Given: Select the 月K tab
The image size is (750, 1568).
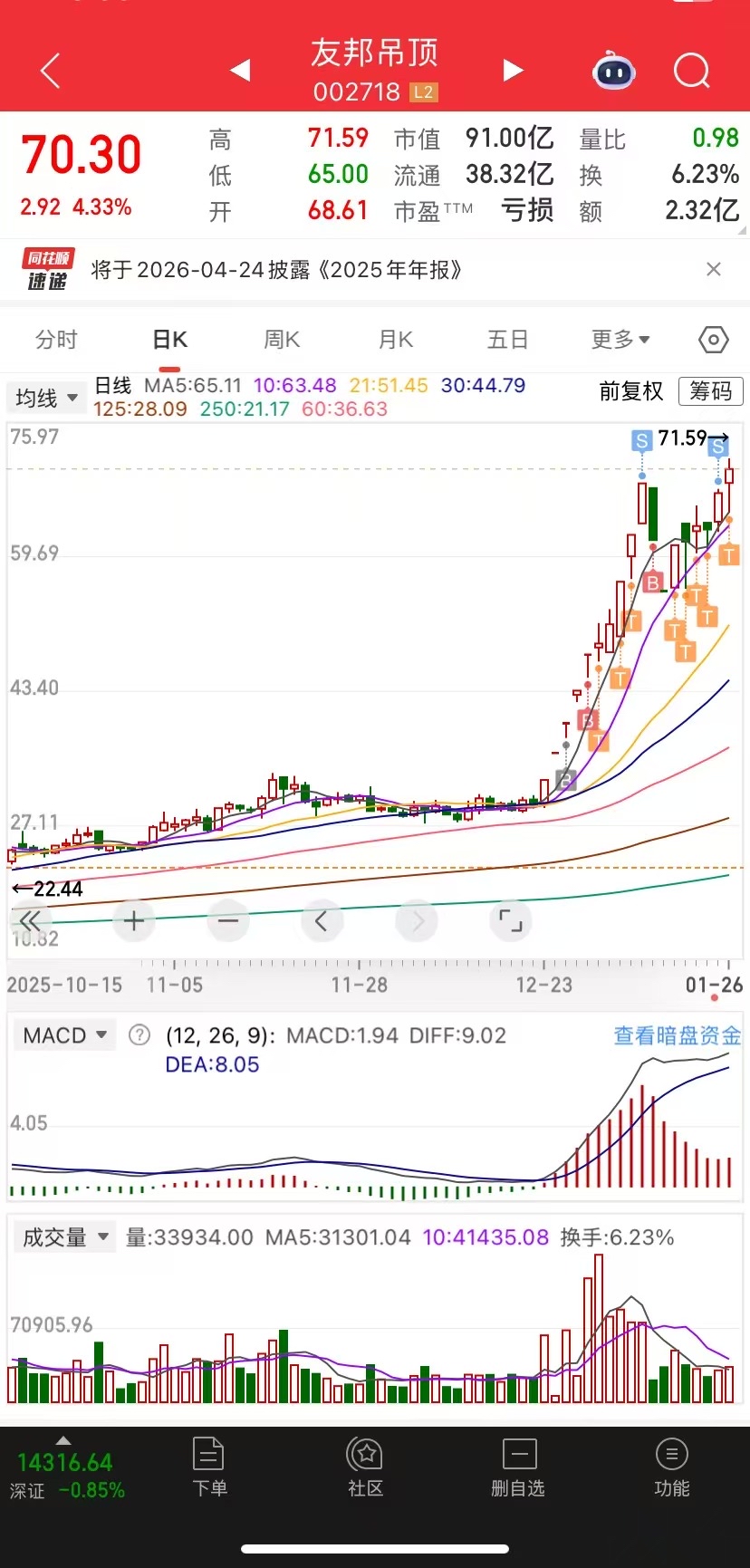Looking at the screenshot, I should (x=396, y=340).
